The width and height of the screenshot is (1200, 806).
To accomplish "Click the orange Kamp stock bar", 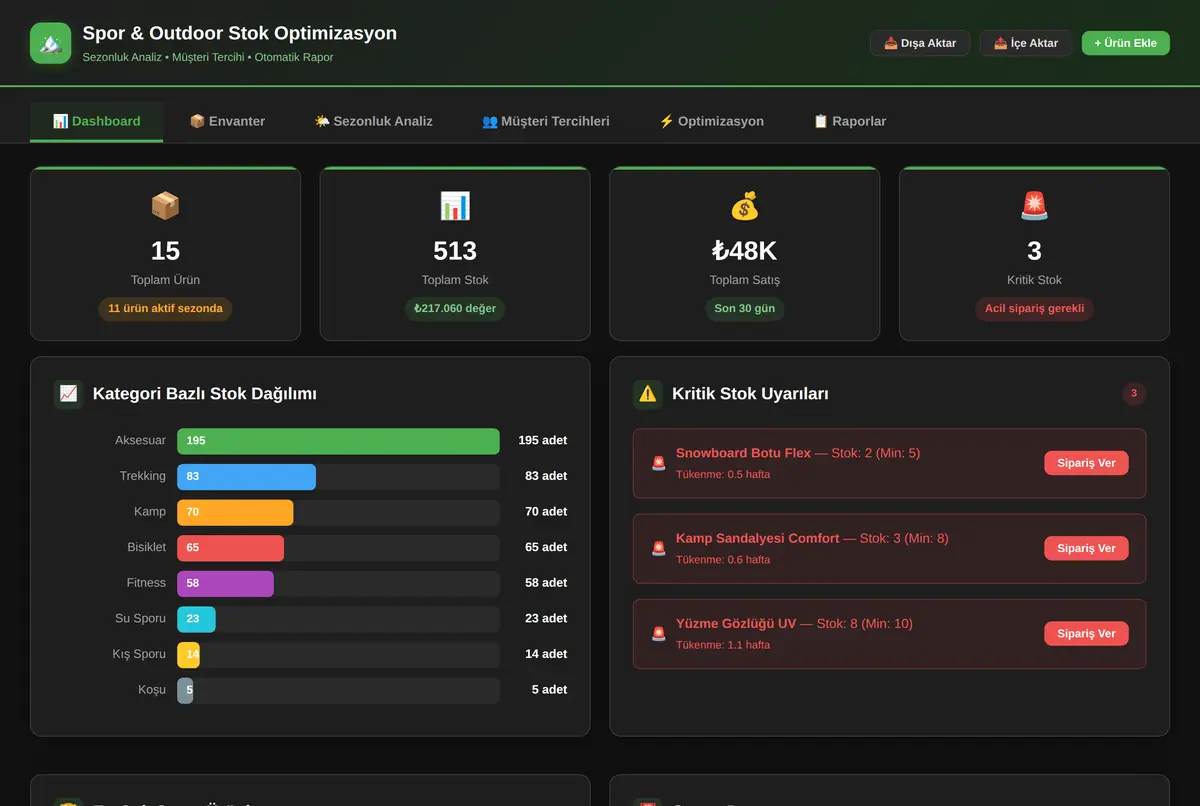I will pos(235,512).
